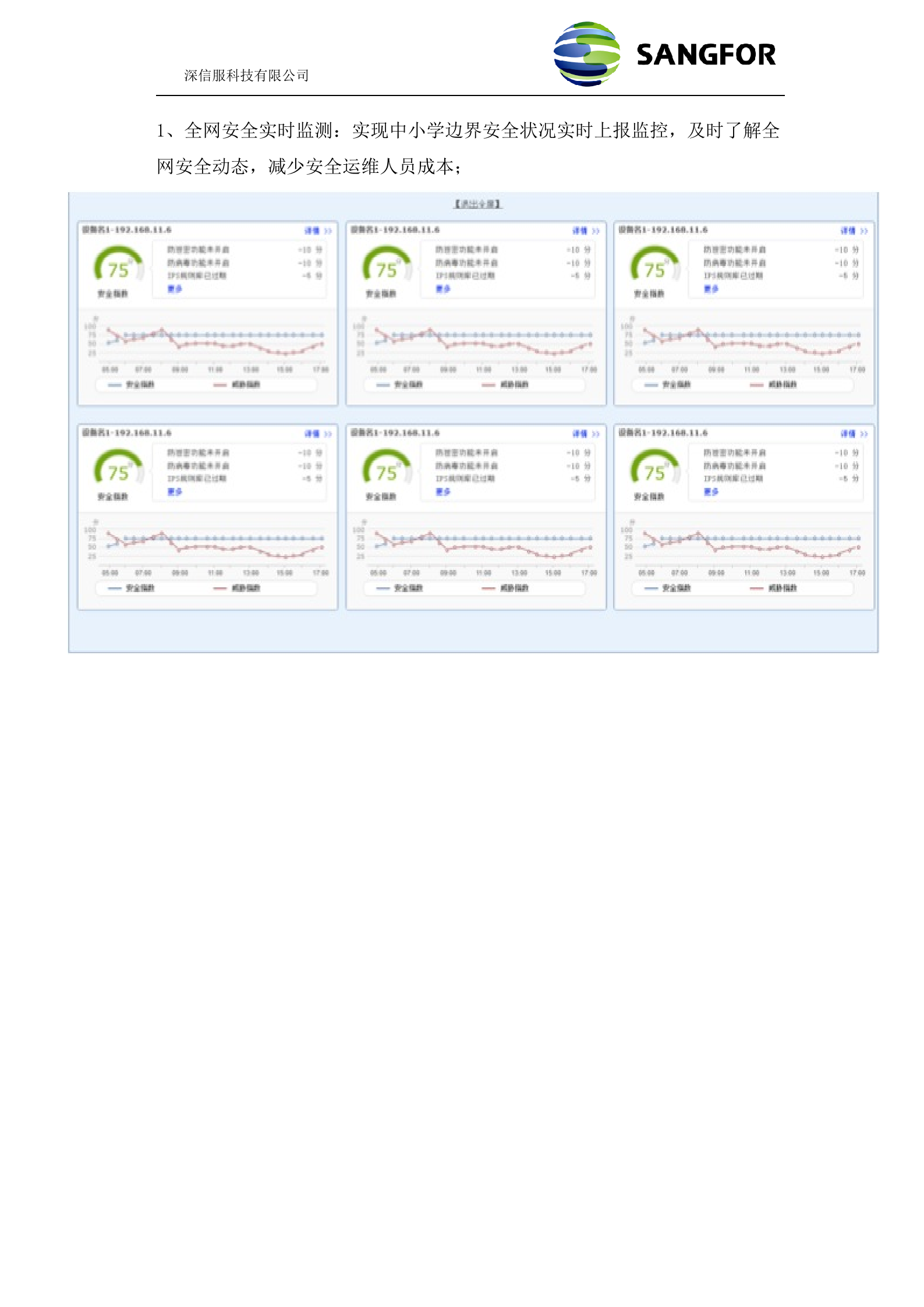The width and height of the screenshot is (924, 1307).
Task: Toggle blue 安全指数 legend in top-left chart
Action: (x=132, y=385)
